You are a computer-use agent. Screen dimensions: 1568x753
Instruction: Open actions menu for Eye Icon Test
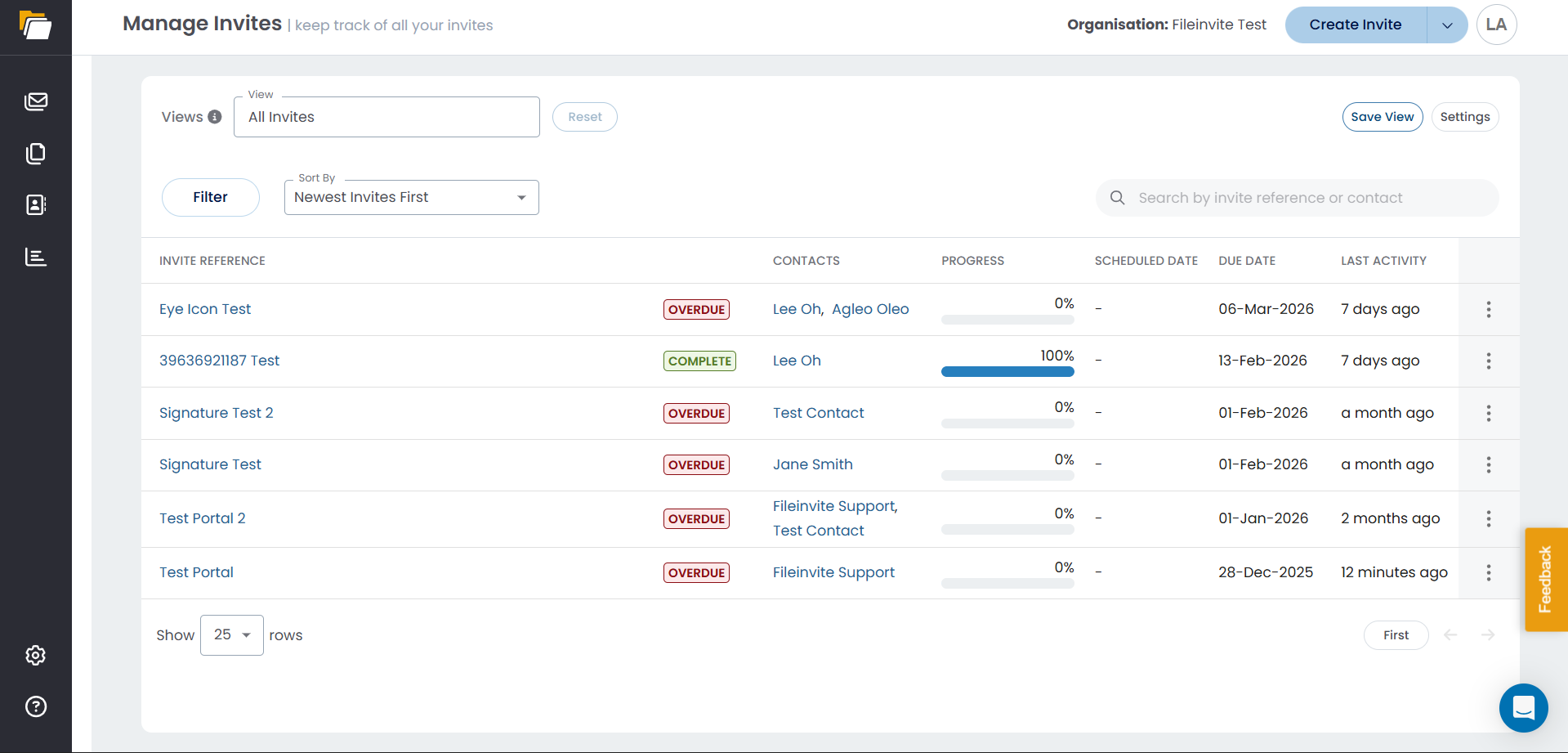coord(1488,309)
